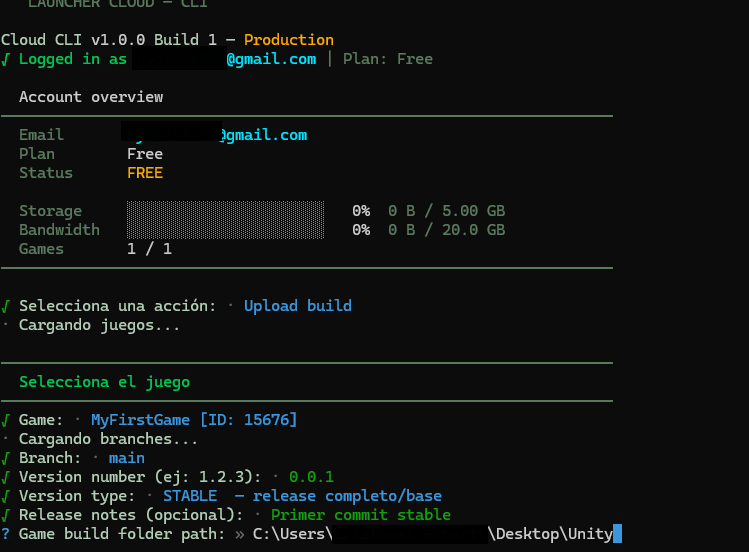The image size is (749, 552).
Task: Click the blue text cursor block
Action: pos(617,533)
